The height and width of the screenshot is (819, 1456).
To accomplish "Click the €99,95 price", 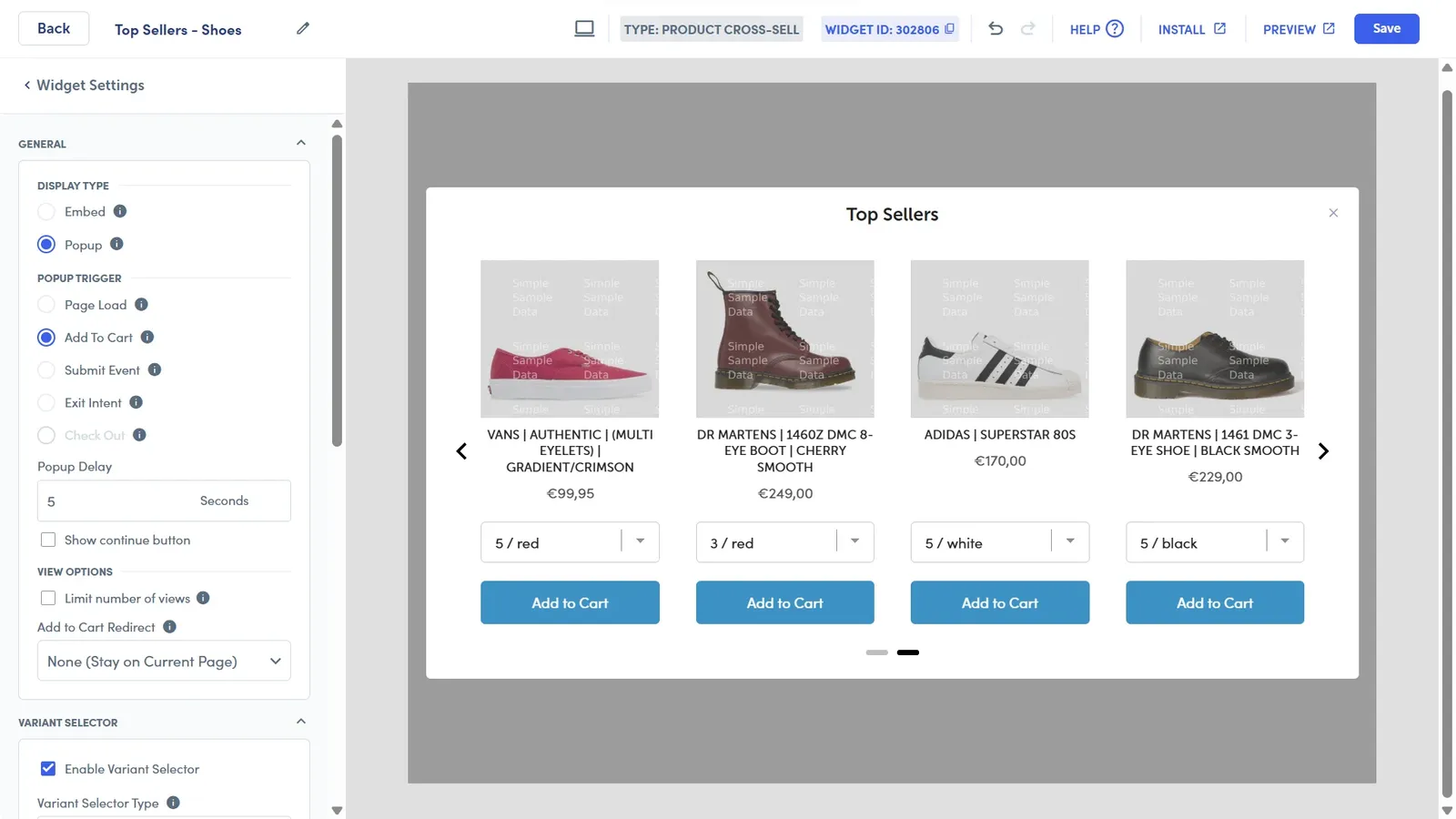I will point(570,493).
